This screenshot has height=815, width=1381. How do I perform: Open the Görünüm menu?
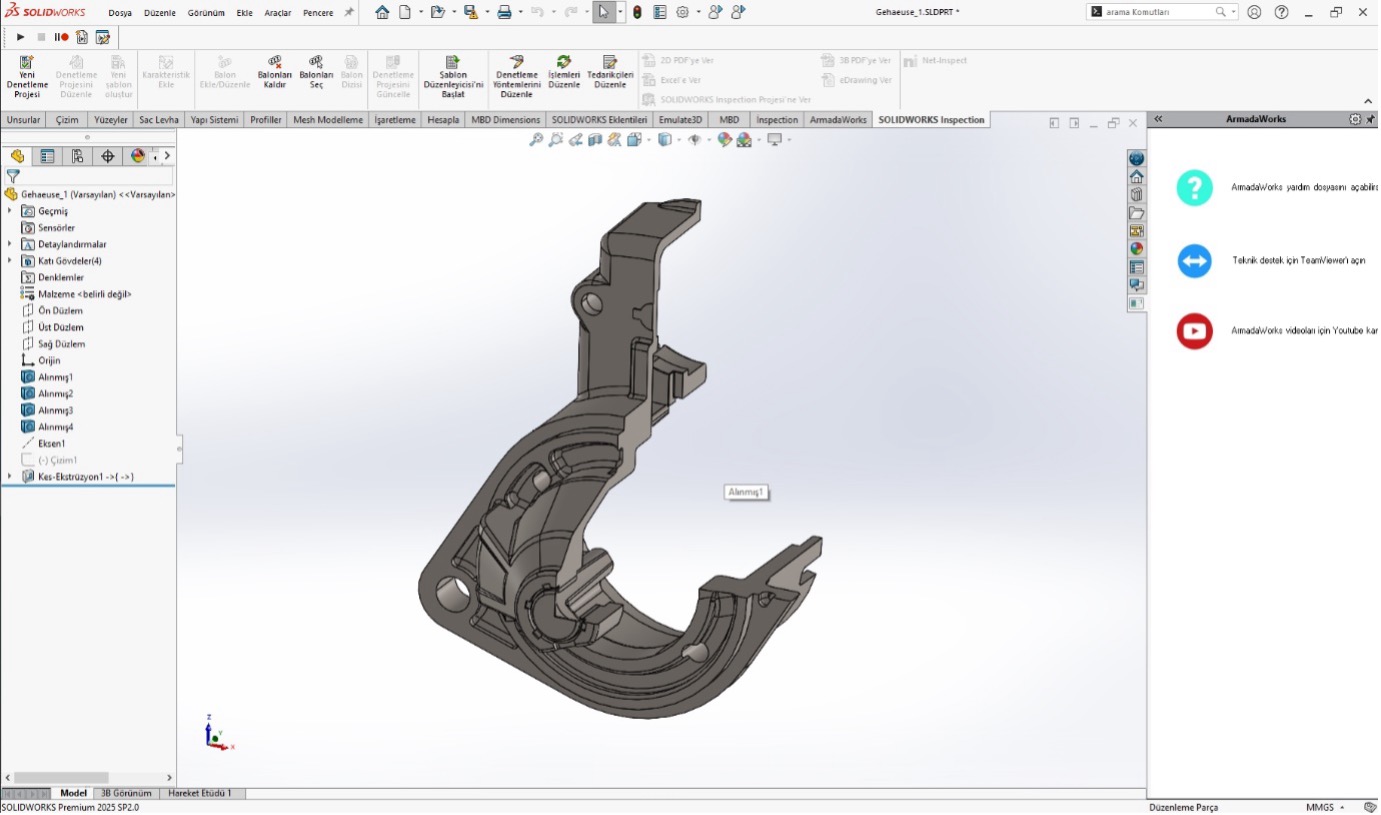[206, 13]
